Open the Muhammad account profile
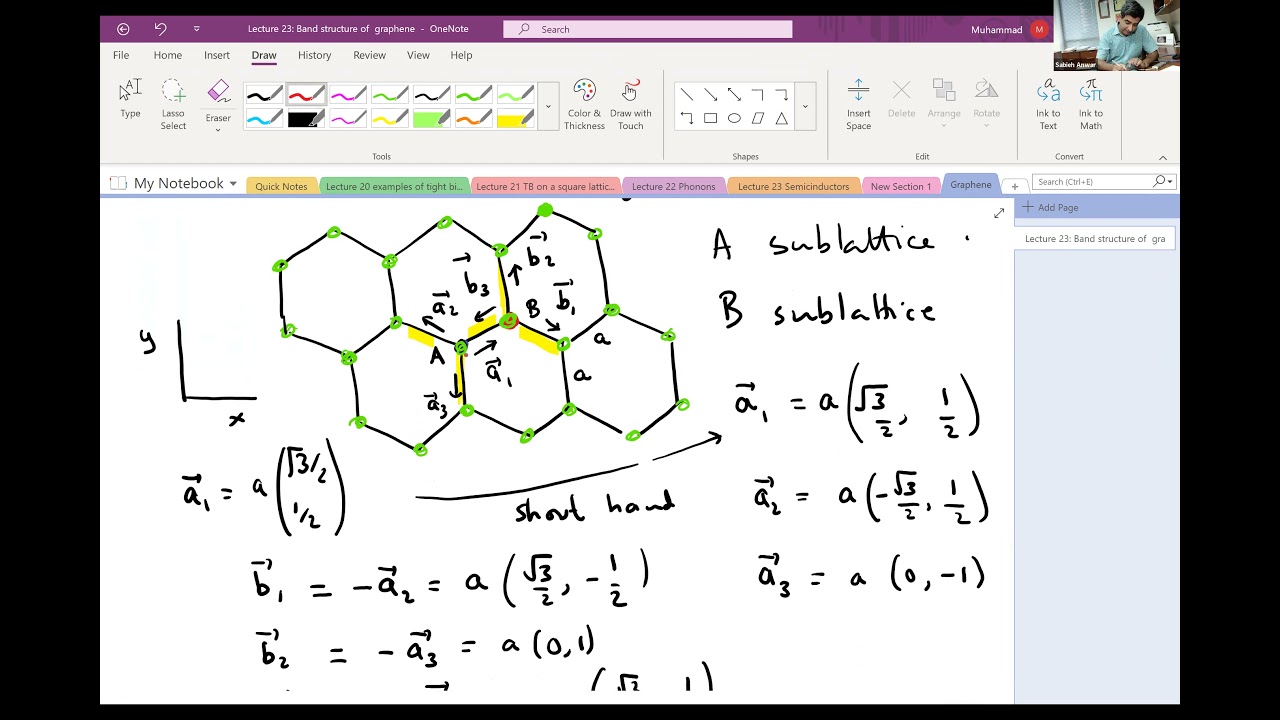Viewport: 1280px width, 720px height. (x=1010, y=29)
